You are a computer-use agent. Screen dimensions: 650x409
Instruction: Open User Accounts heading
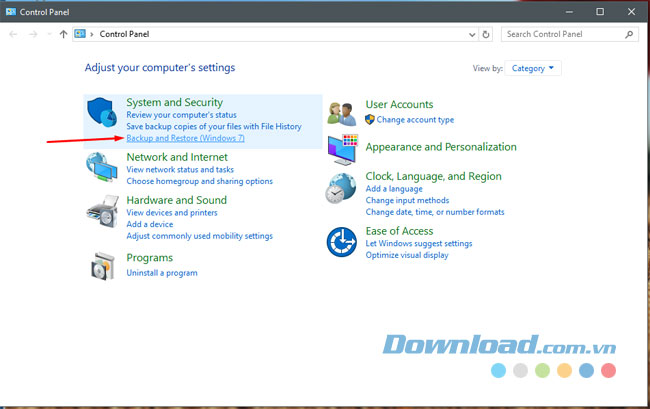(x=399, y=104)
